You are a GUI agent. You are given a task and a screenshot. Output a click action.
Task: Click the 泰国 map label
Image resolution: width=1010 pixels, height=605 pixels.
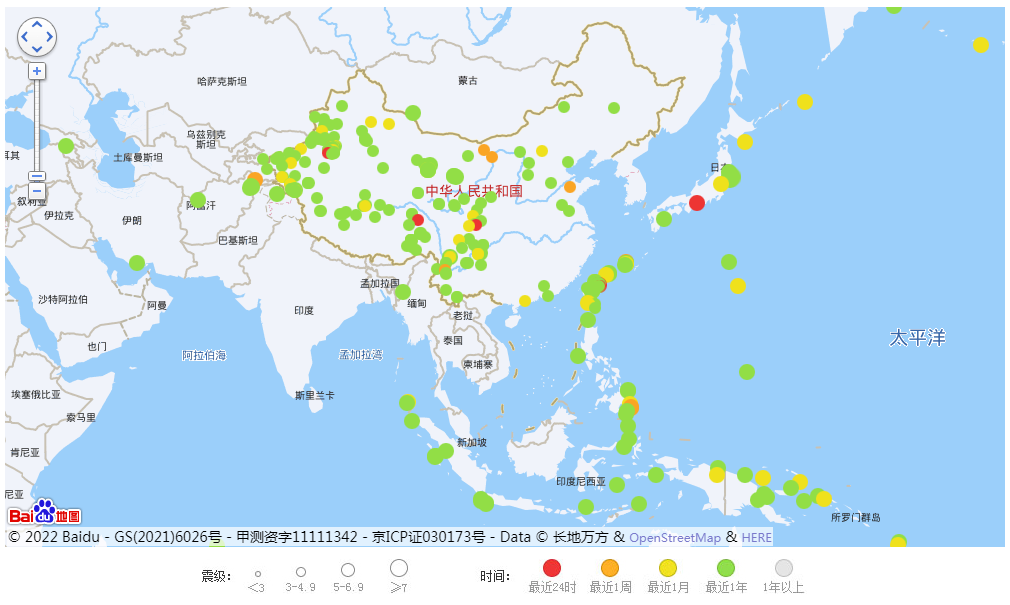(x=453, y=340)
